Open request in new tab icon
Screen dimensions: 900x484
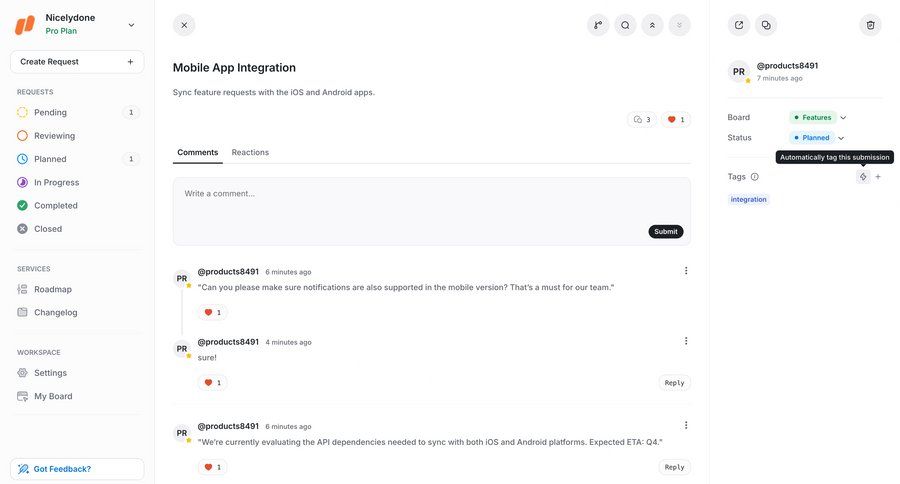(x=739, y=25)
